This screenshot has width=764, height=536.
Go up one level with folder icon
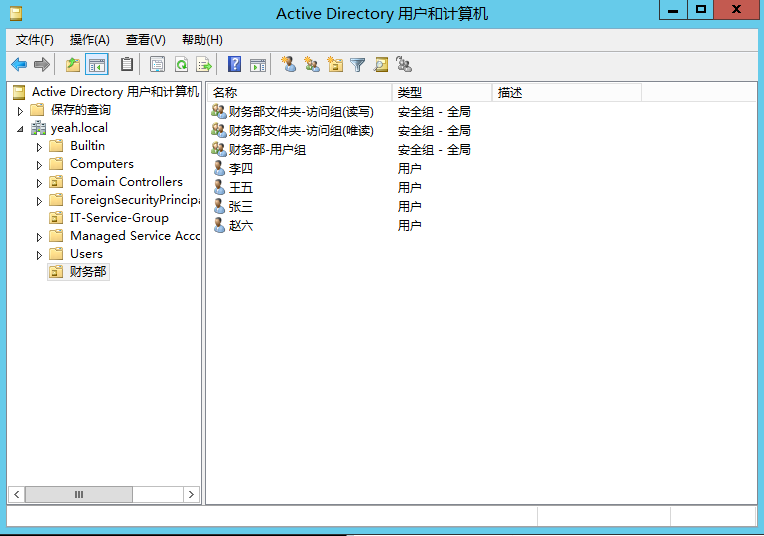[73, 64]
